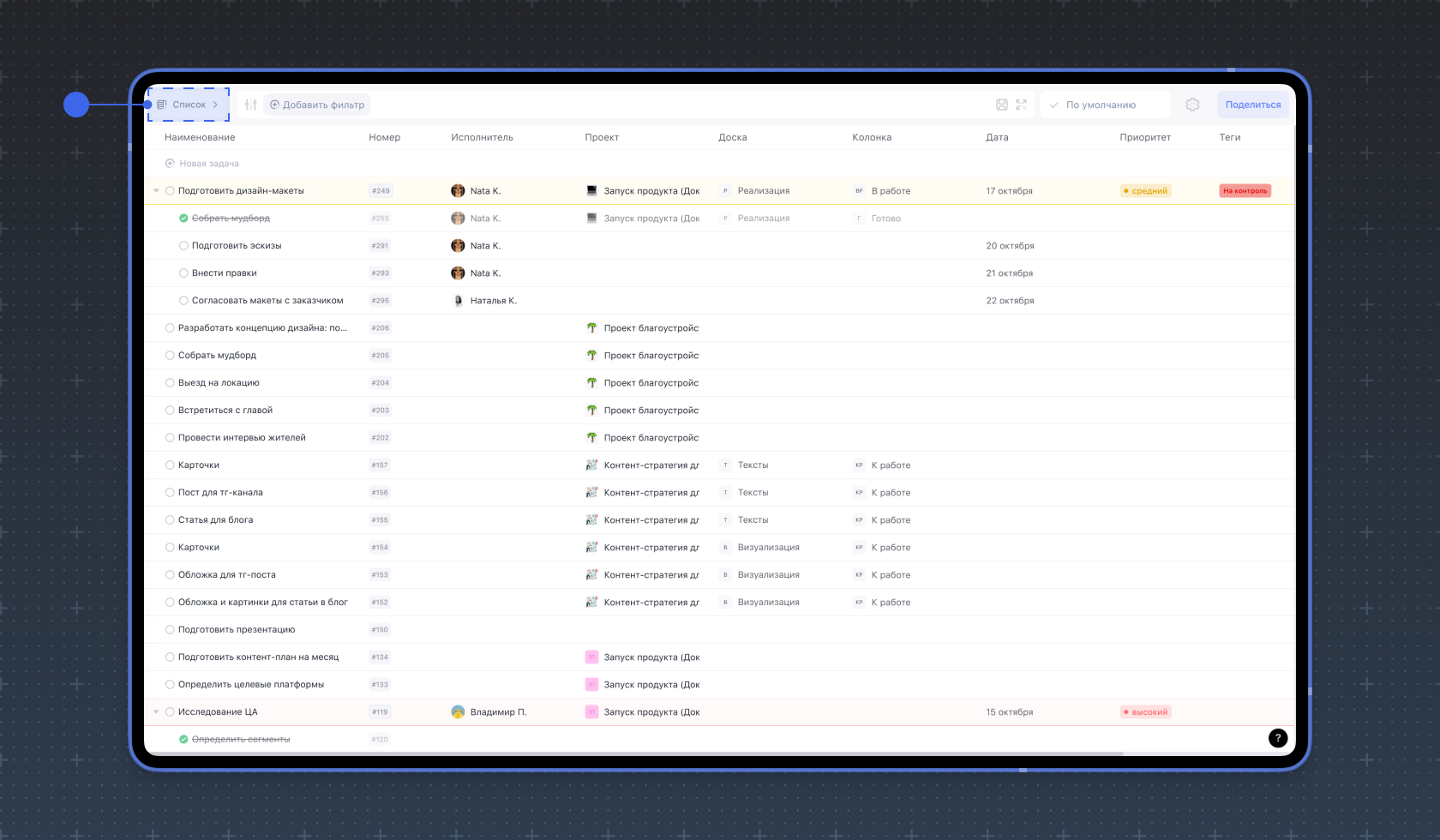Click the Поделиться button
This screenshot has width=1440, height=840.
1253,105
